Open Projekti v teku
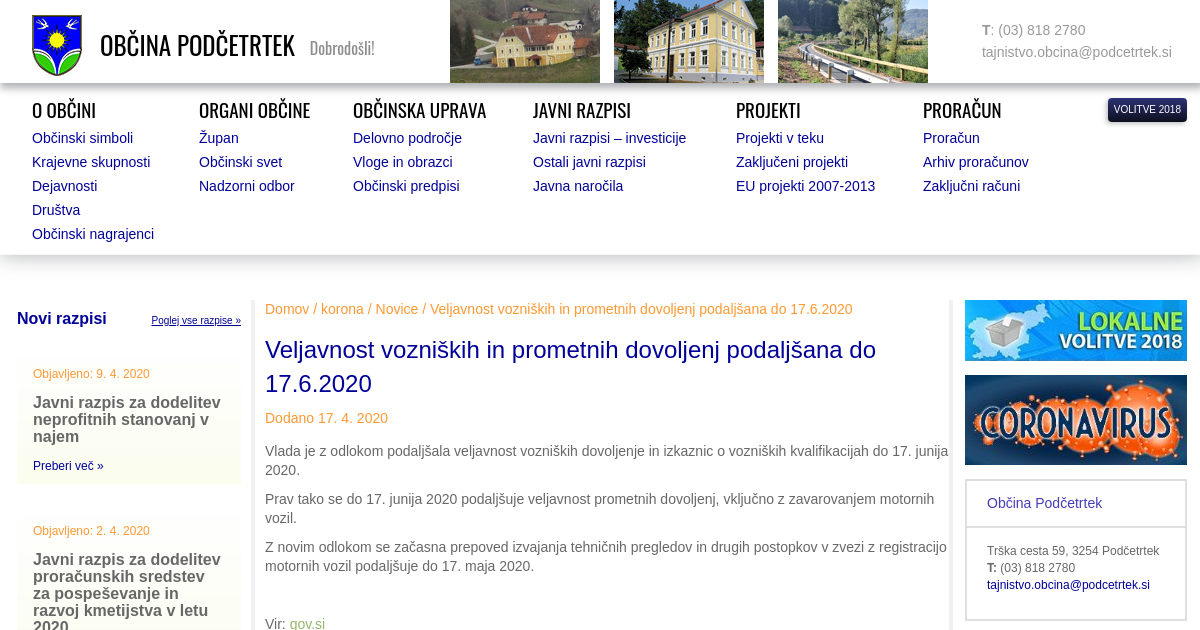 [779, 138]
